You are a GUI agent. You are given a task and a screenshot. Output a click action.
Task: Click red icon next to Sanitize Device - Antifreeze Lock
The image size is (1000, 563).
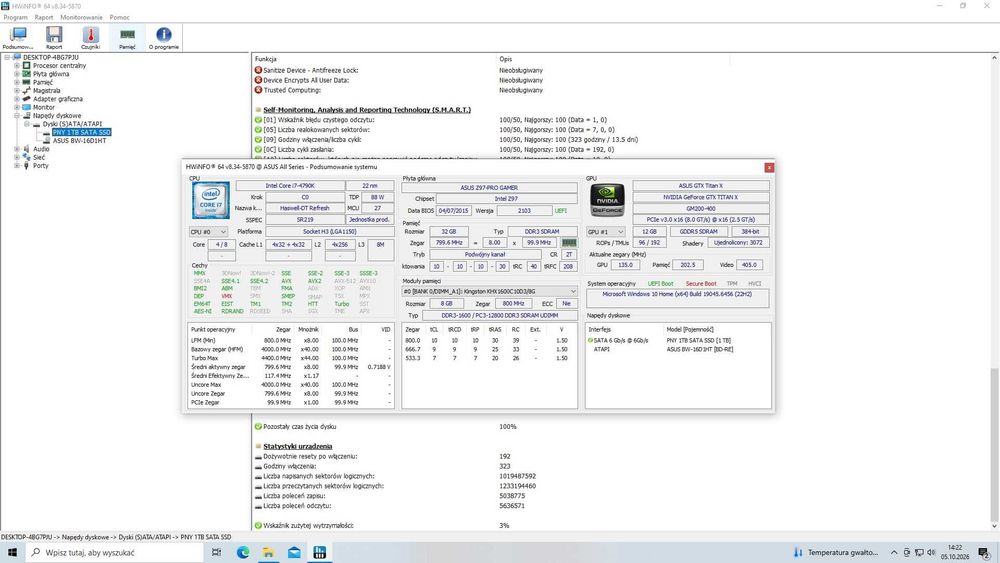click(x=258, y=70)
